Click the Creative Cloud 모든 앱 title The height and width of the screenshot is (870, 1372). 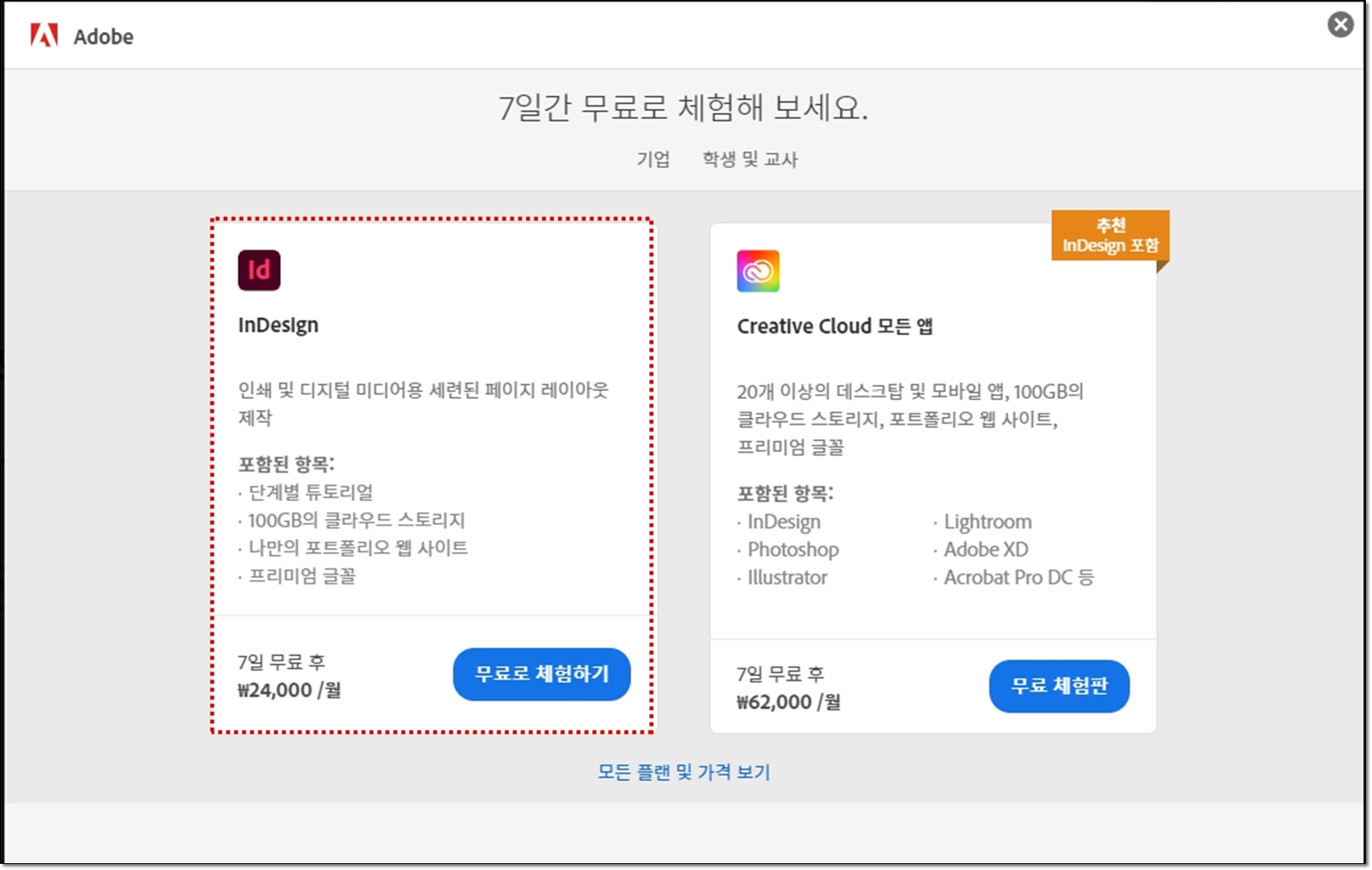coord(835,326)
